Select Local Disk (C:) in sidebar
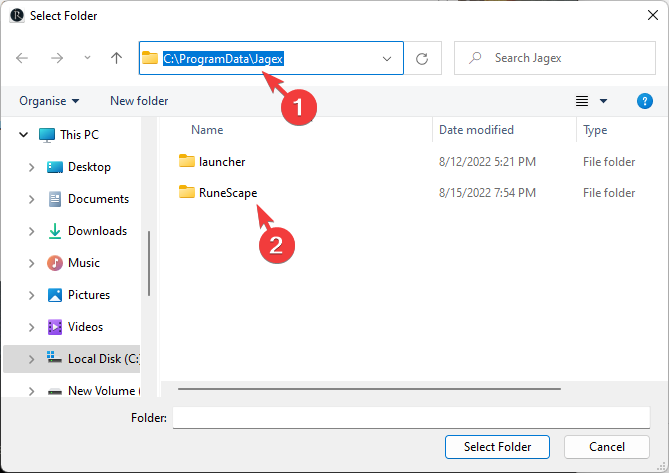 click(104, 359)
